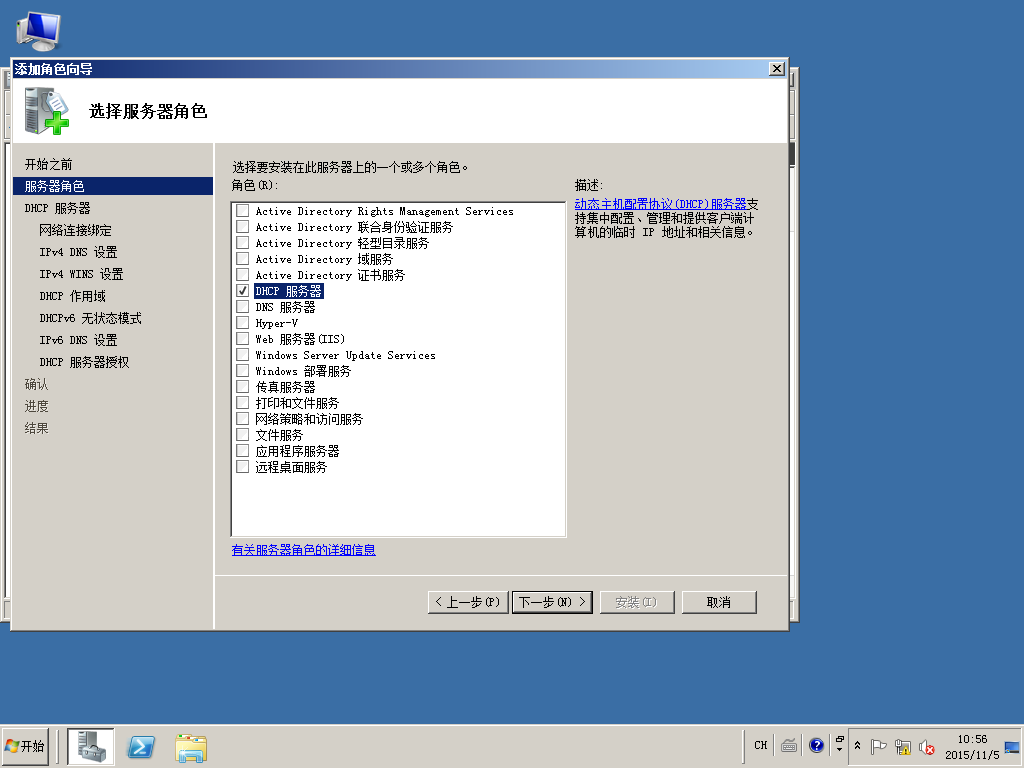This screenshot has width=1024, height=768.
Task: Uncheck the DHCP 服务器 role checkbox
Action: tap(242, 291)
